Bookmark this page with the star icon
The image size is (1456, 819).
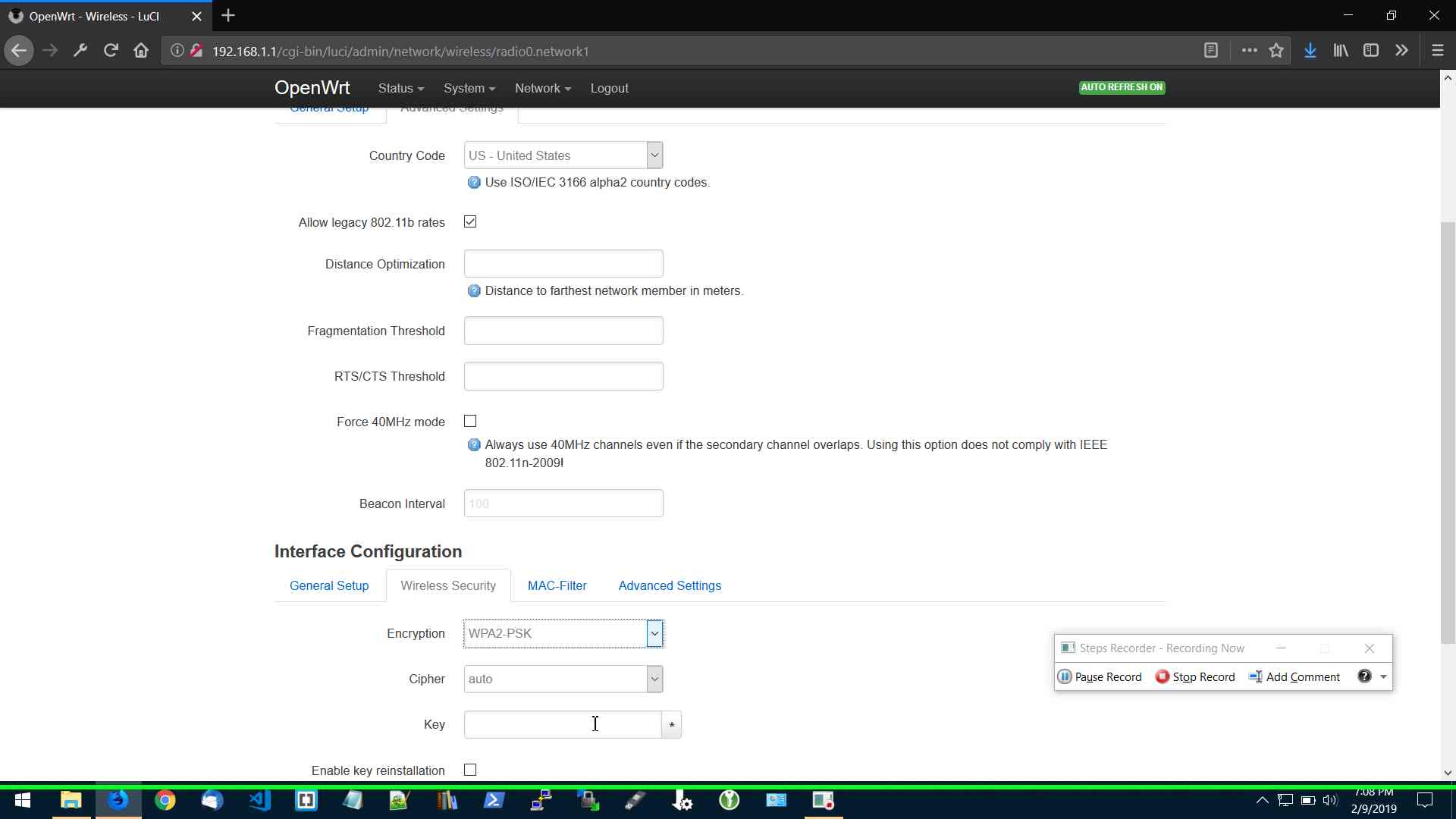coord(1276,51)
